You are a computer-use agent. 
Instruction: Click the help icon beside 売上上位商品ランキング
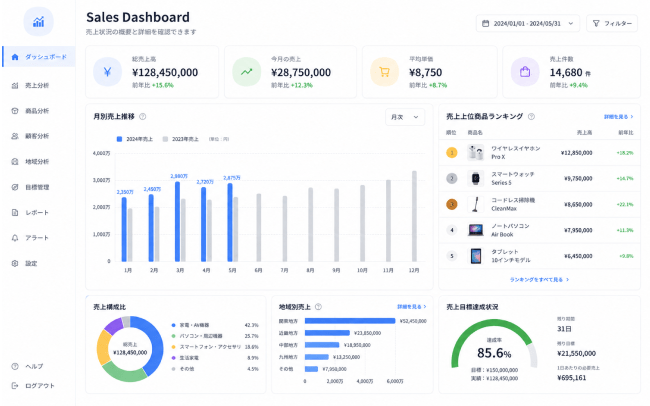(531, 117)
